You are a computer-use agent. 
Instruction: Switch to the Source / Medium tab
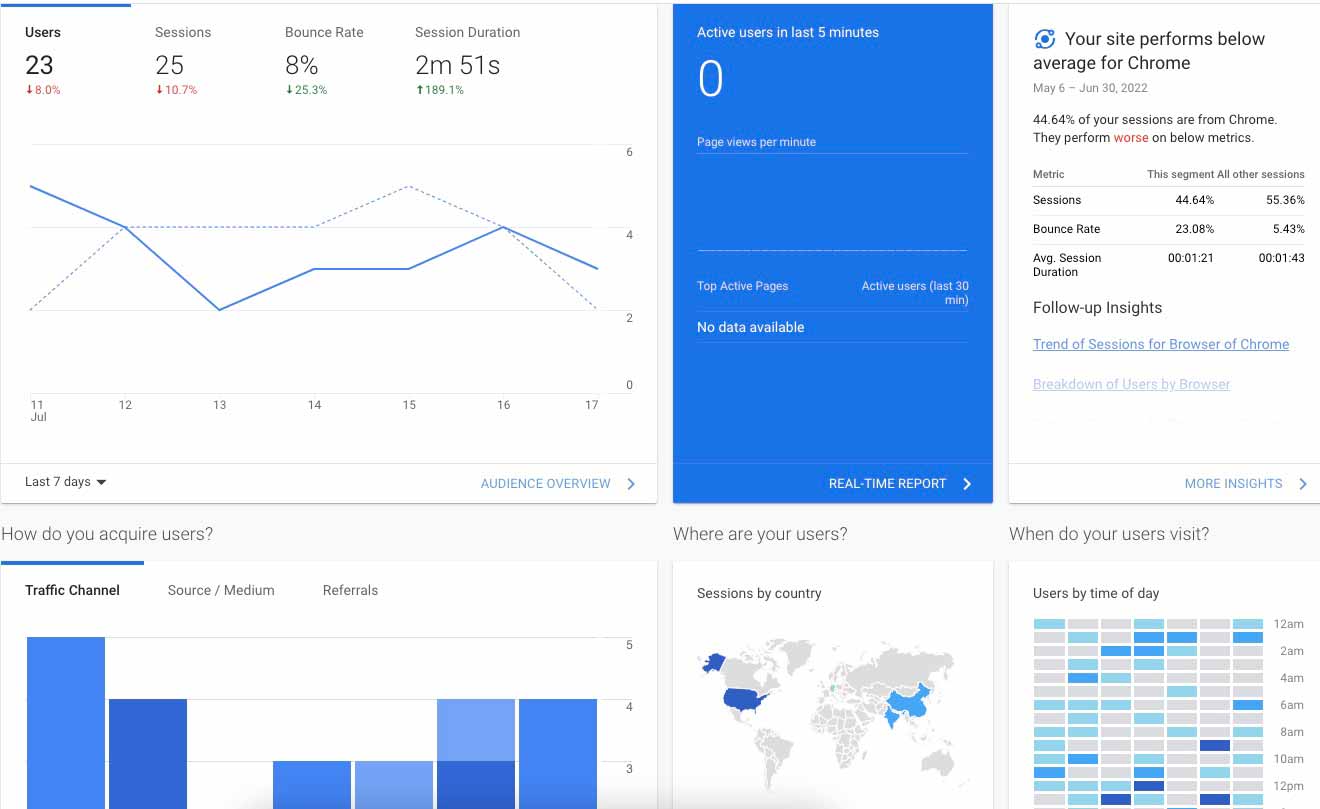coord(221,590)
